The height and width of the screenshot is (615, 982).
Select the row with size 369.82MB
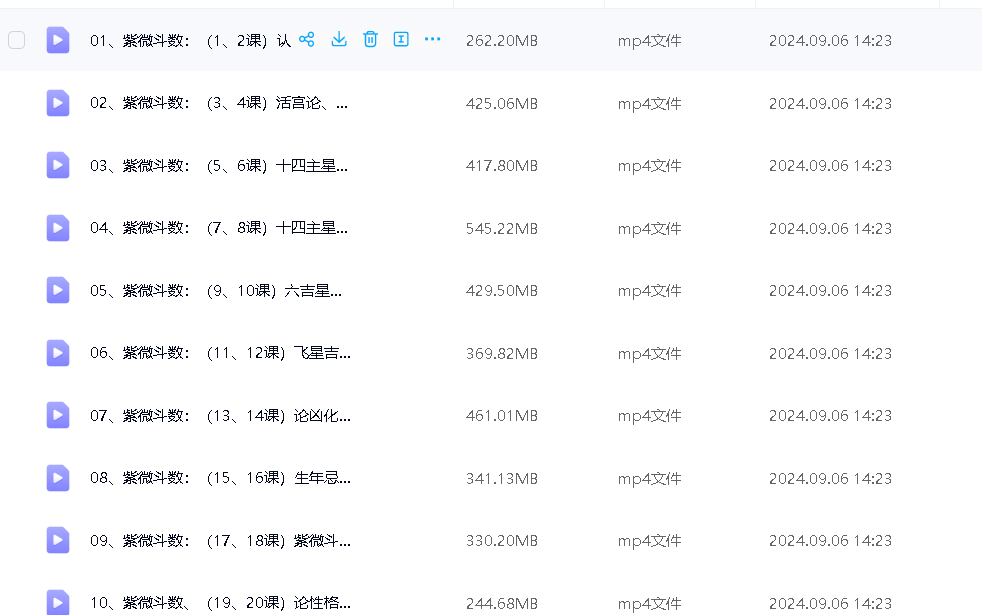pyautogui.click(x=501, y=354)
